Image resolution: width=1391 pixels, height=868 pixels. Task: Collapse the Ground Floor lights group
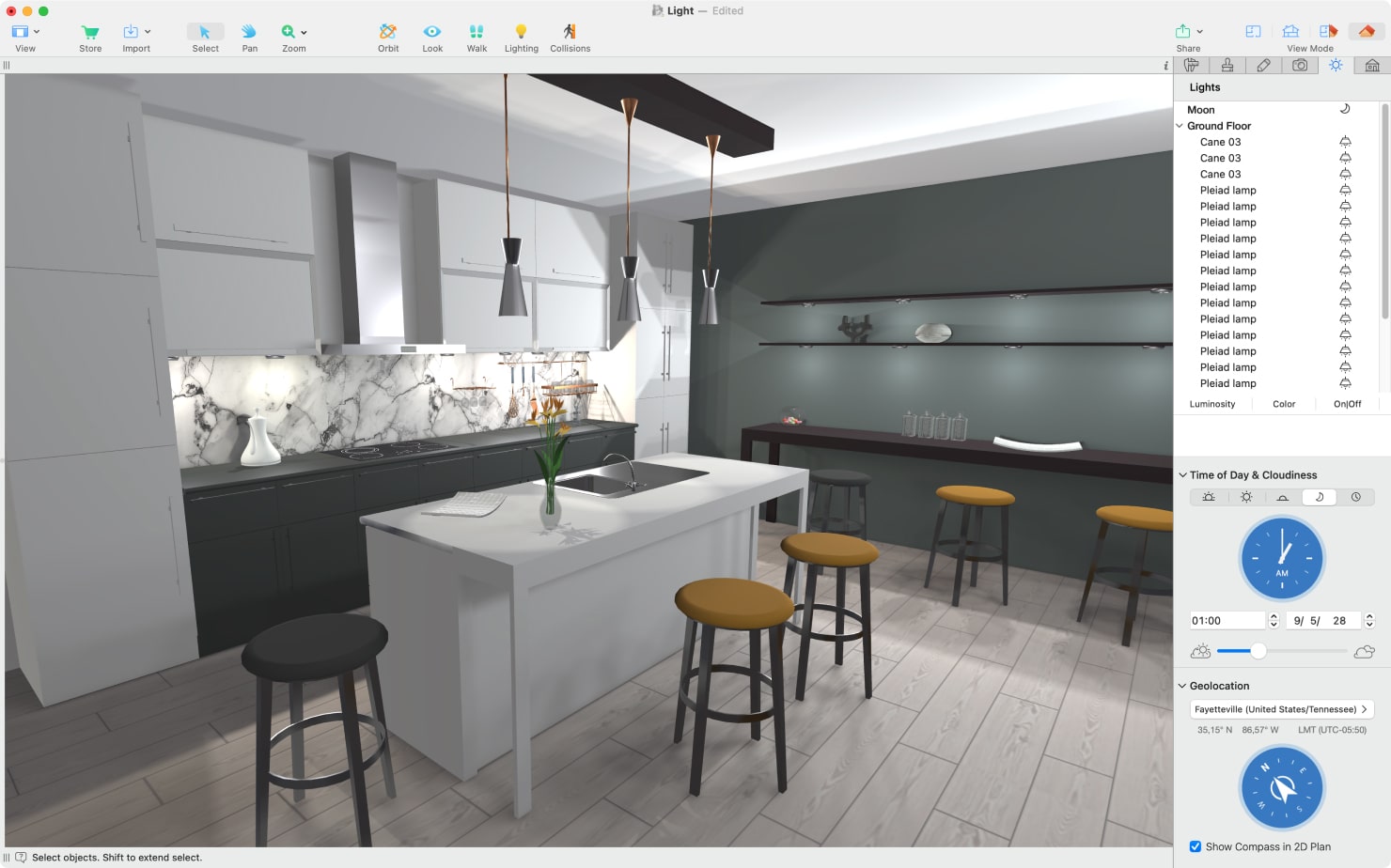[x=1180, y=126]
